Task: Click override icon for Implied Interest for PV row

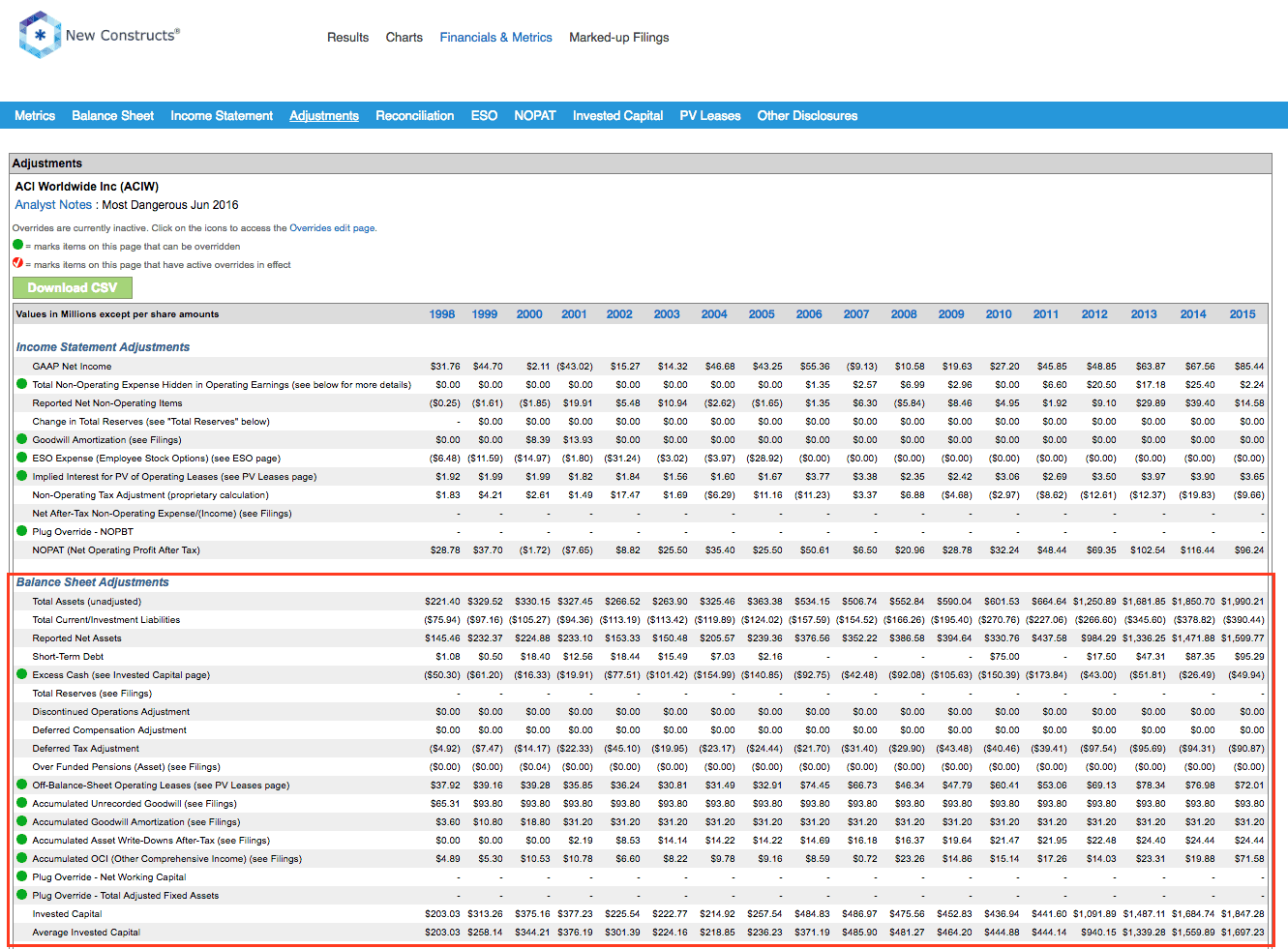Action: click(x=21, y=476)
